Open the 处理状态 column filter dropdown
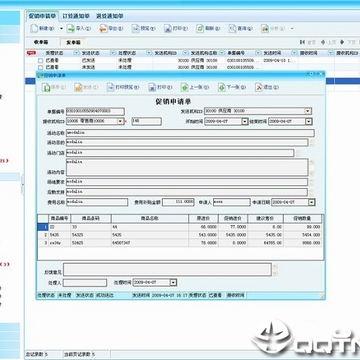The width and height of the screenshot is (360, 360). pyautogui.click(x=149, y=53)
